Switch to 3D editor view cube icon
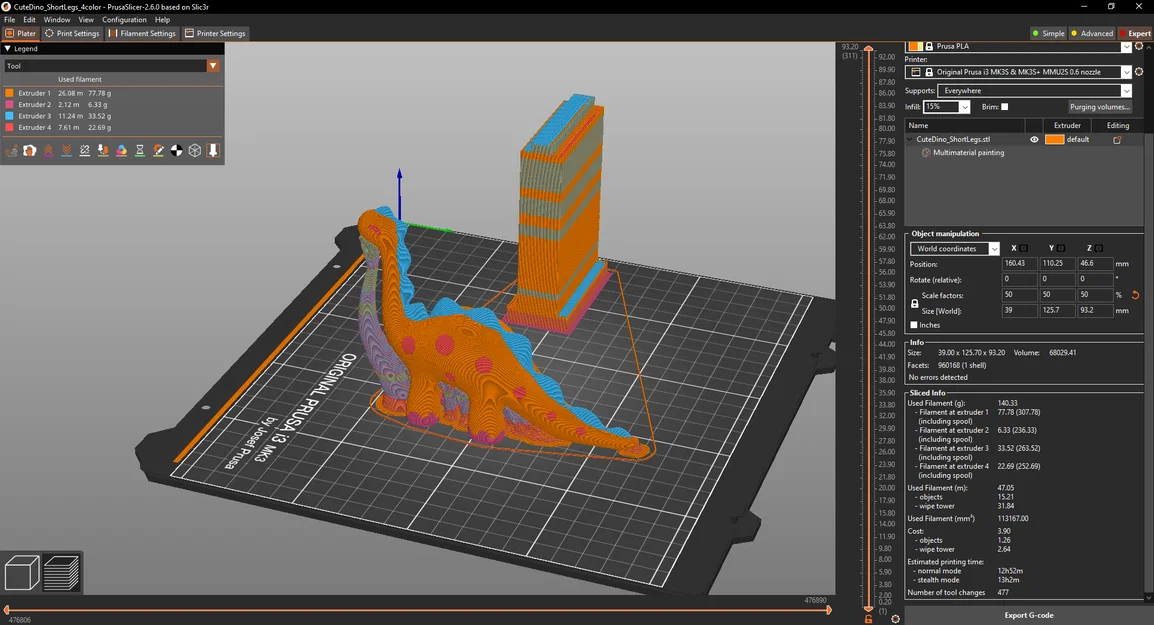Image resolution: width=1154 pixels, height=625 pixels. pos(22,572)
